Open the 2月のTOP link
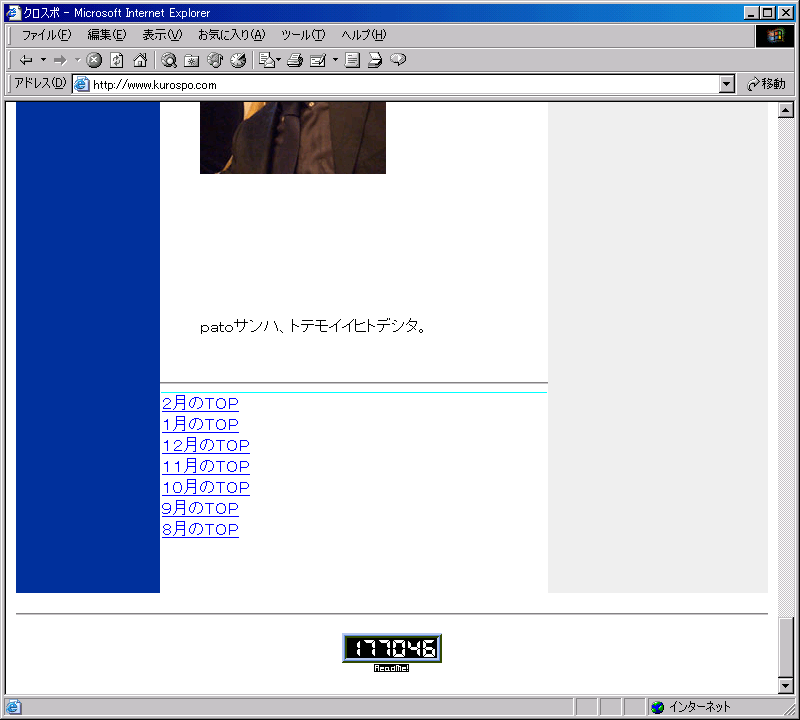 pyautogui.click(x=200, y=403)
